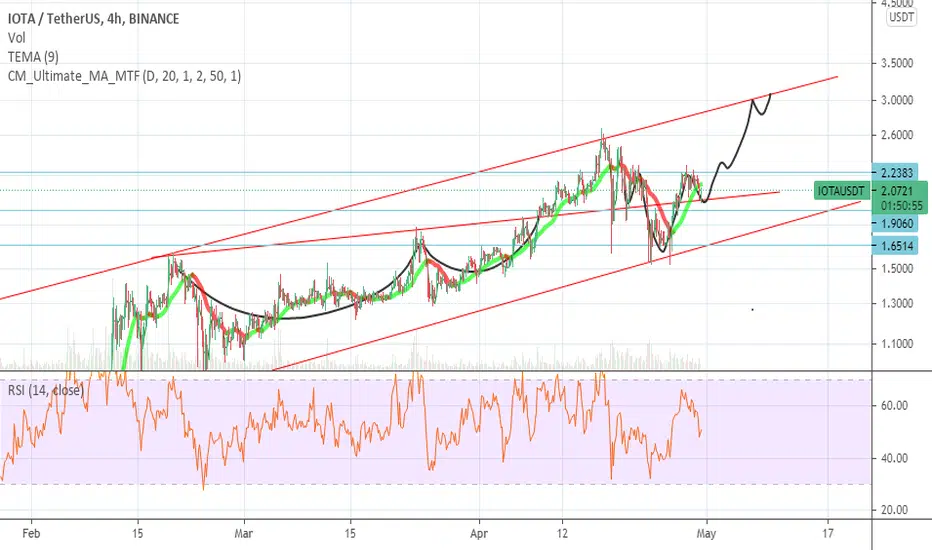Click the 2.0721 current price label
932x550 pixels.
(897, 191)
